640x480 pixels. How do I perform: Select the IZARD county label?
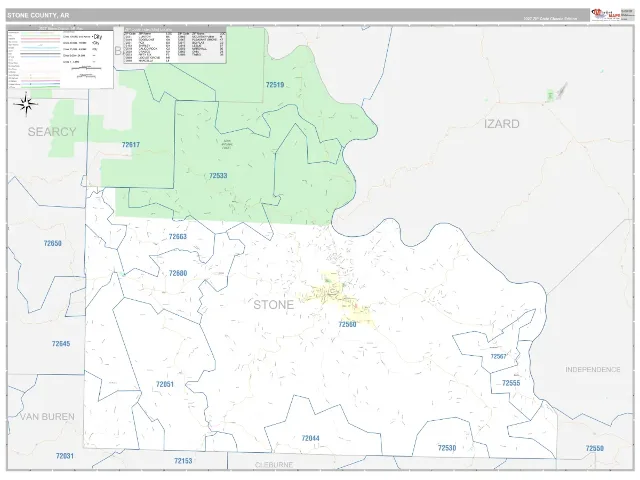pyautogui.click(x=502, y=124)
